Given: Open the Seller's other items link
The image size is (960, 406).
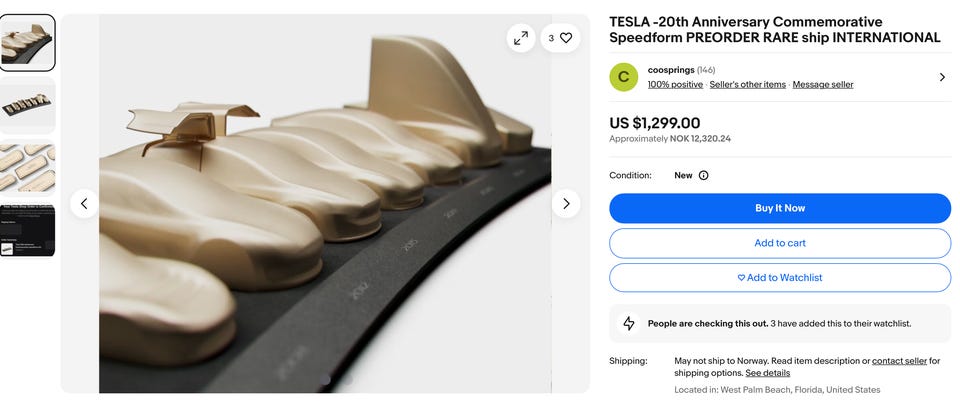Looking at the screenshot, I should point(747,85).
